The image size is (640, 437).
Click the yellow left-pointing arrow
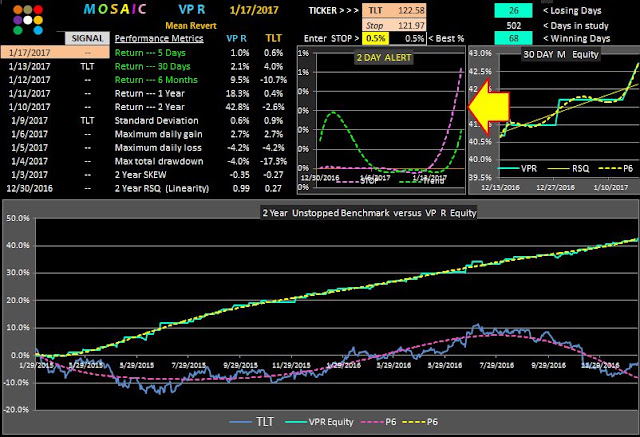pyautogui.click(x=488, y=107)
